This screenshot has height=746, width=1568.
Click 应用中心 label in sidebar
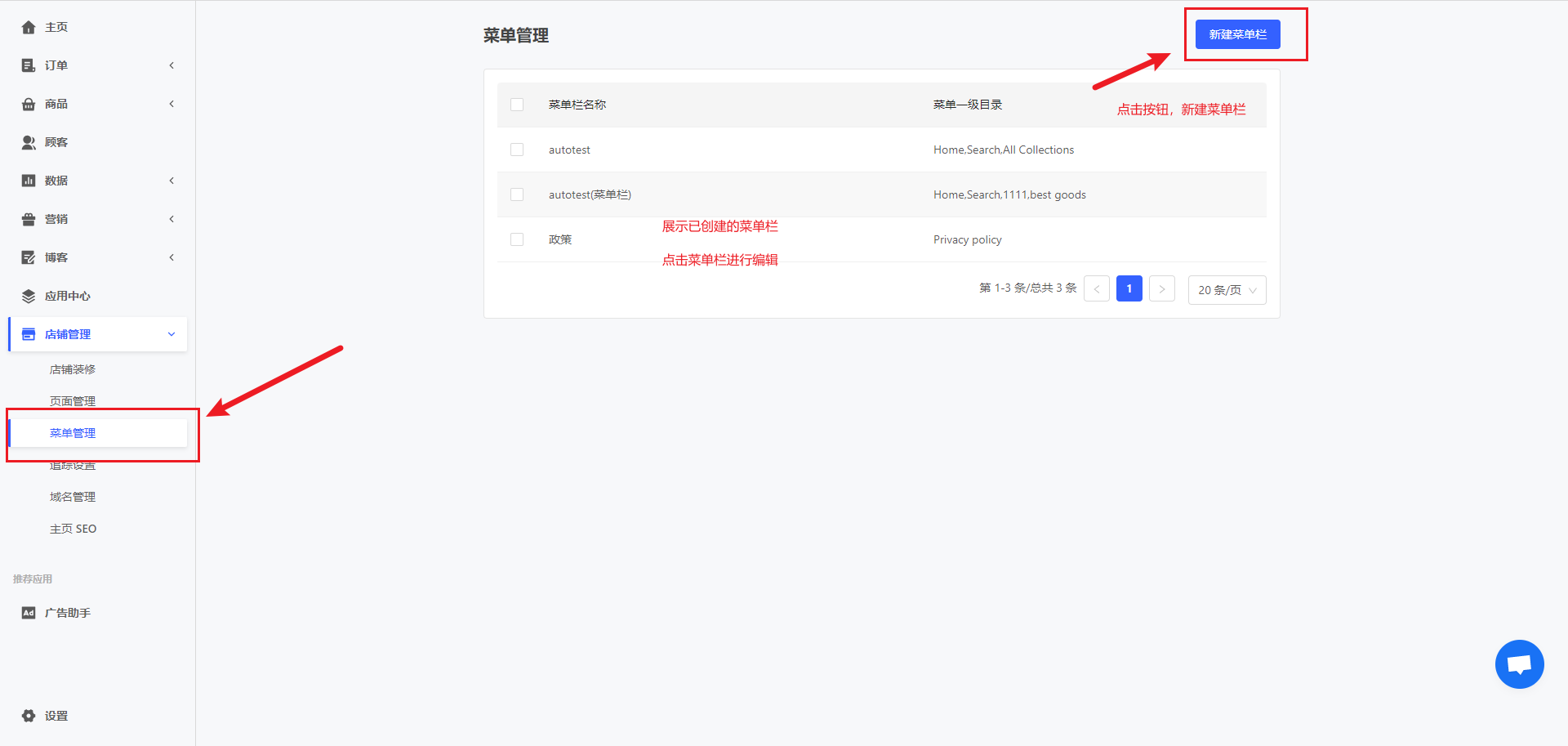click(x=68, y=296)
